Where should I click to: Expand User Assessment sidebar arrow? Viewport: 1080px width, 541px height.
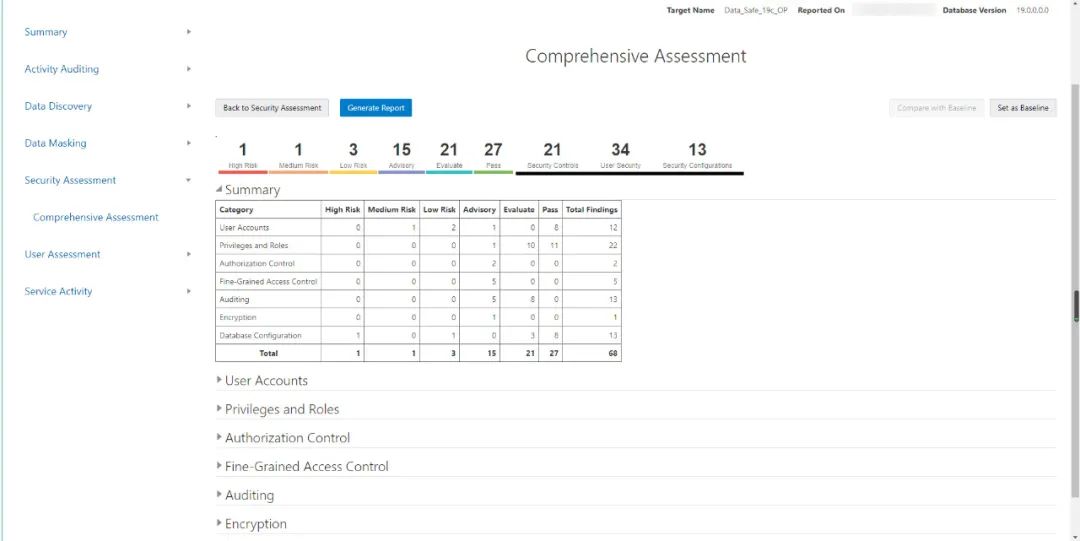click(x=189, y=254)
